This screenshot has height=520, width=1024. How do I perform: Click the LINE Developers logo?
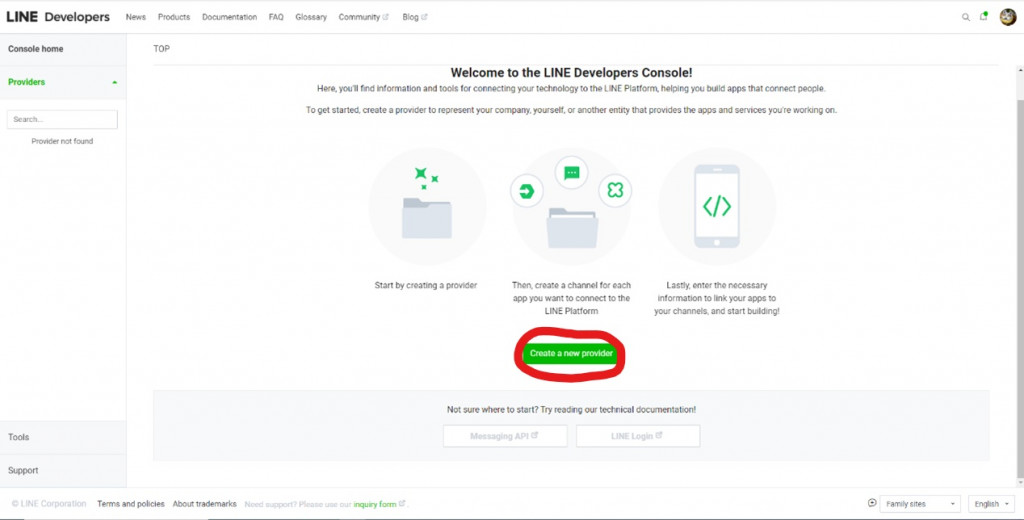(58, 17)
